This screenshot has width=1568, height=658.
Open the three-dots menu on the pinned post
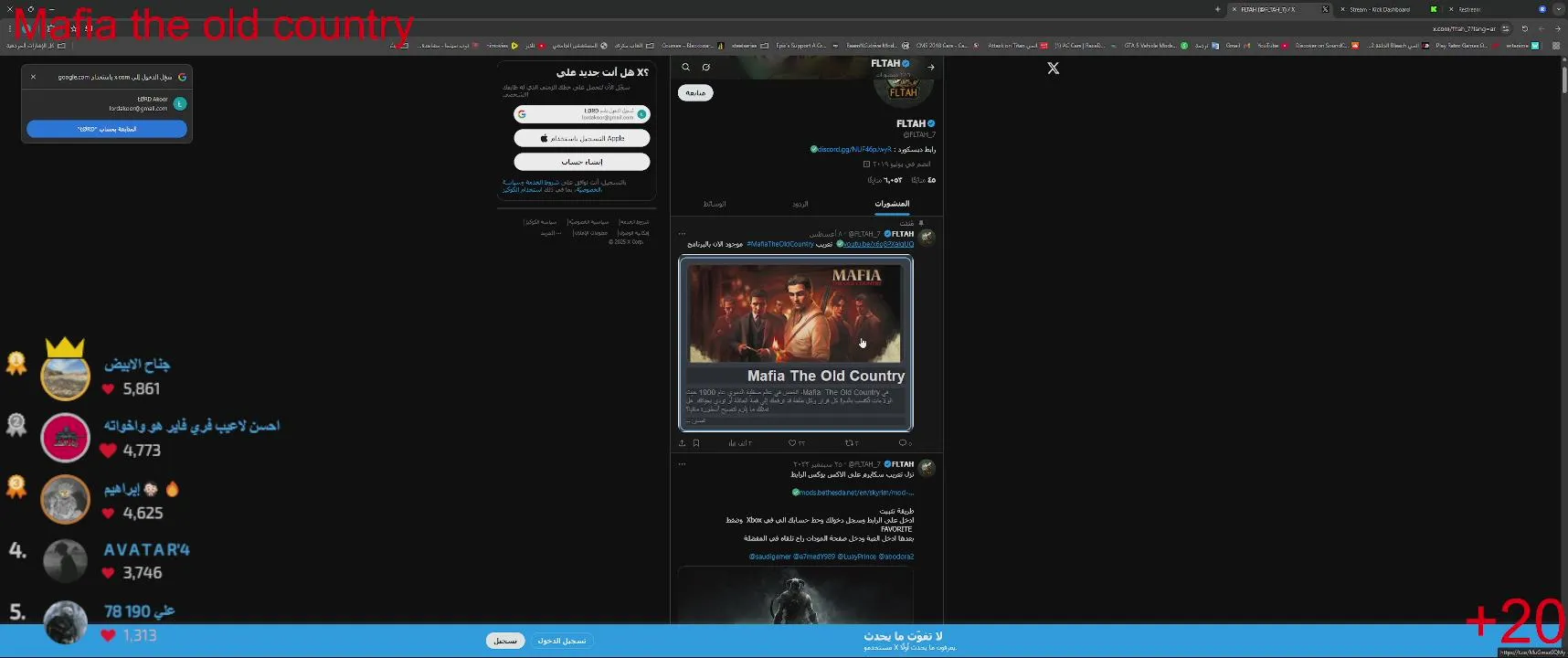pyautogui.click(x=682, y=234)
